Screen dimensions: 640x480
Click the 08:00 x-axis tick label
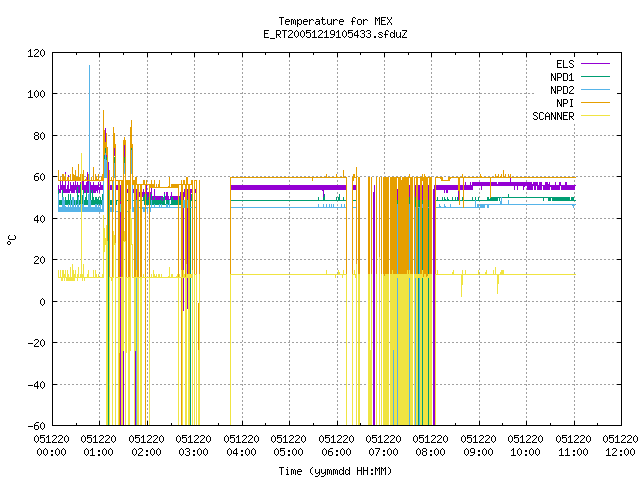(x=431, y=452)
